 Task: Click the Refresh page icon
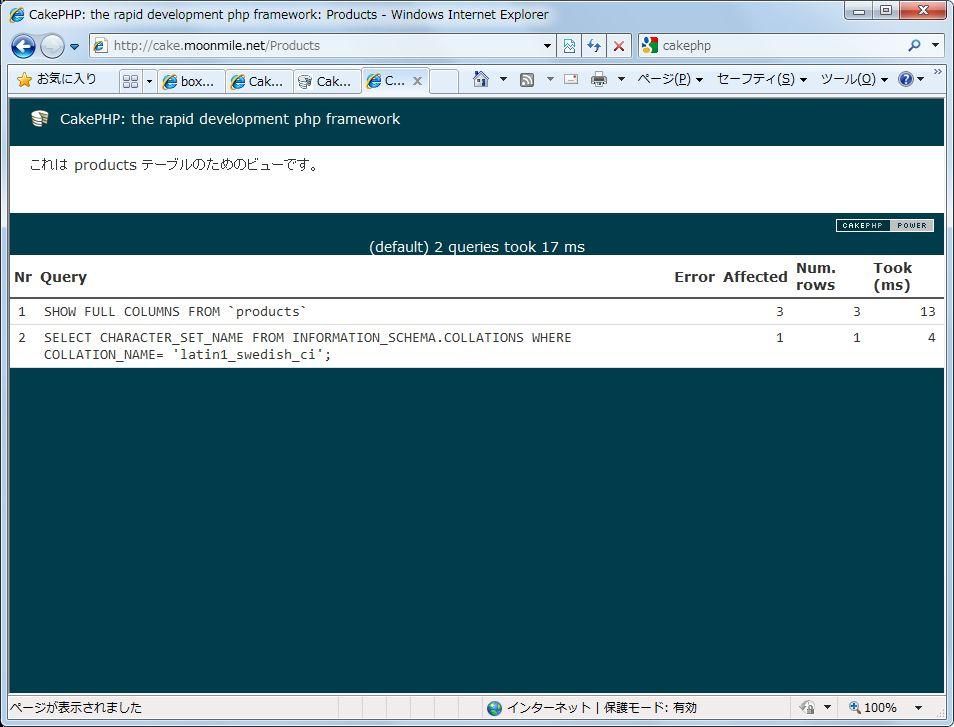tap(594, 46)
